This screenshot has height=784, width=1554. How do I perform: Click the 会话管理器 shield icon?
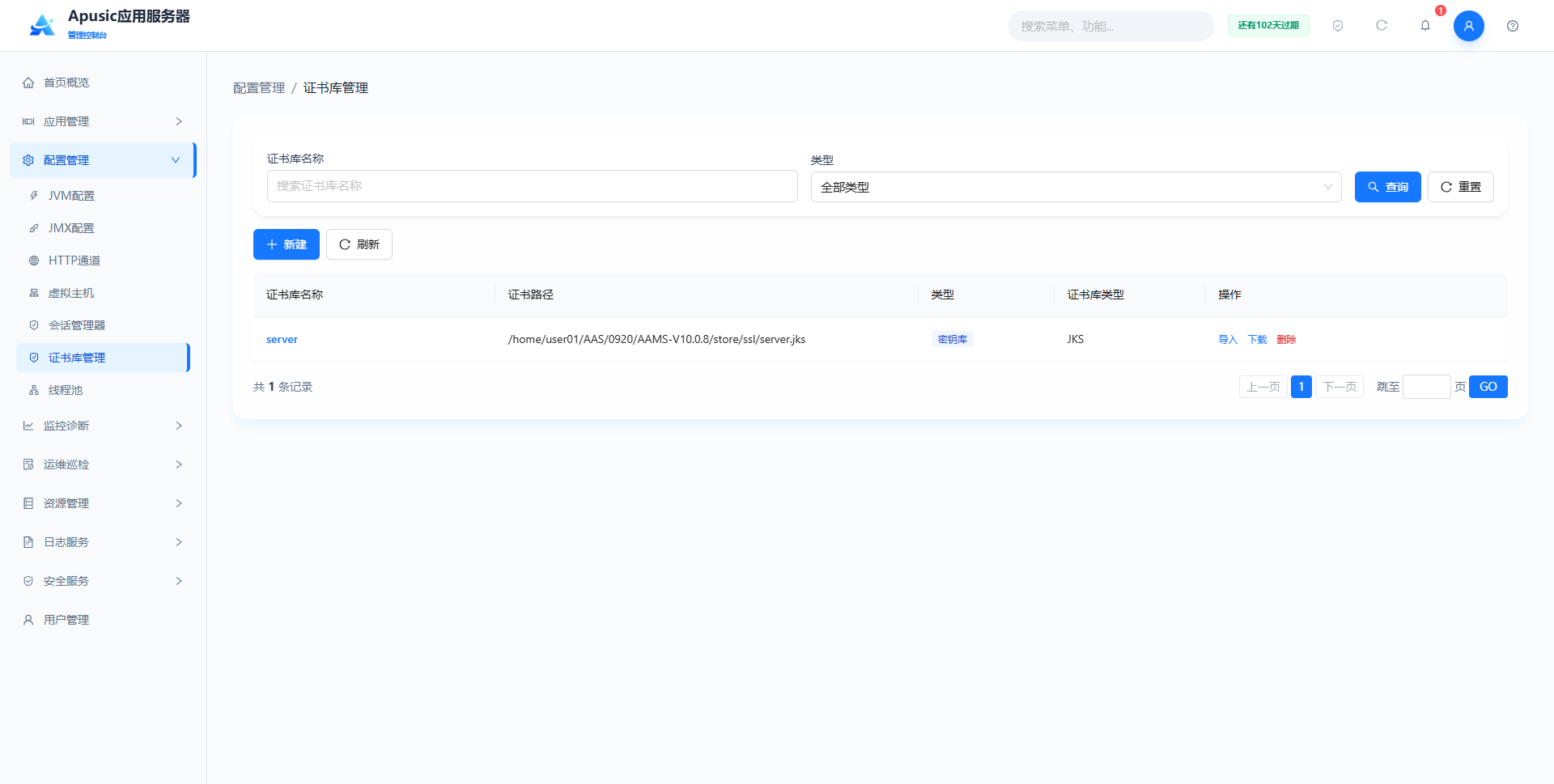tap(34, 325)
